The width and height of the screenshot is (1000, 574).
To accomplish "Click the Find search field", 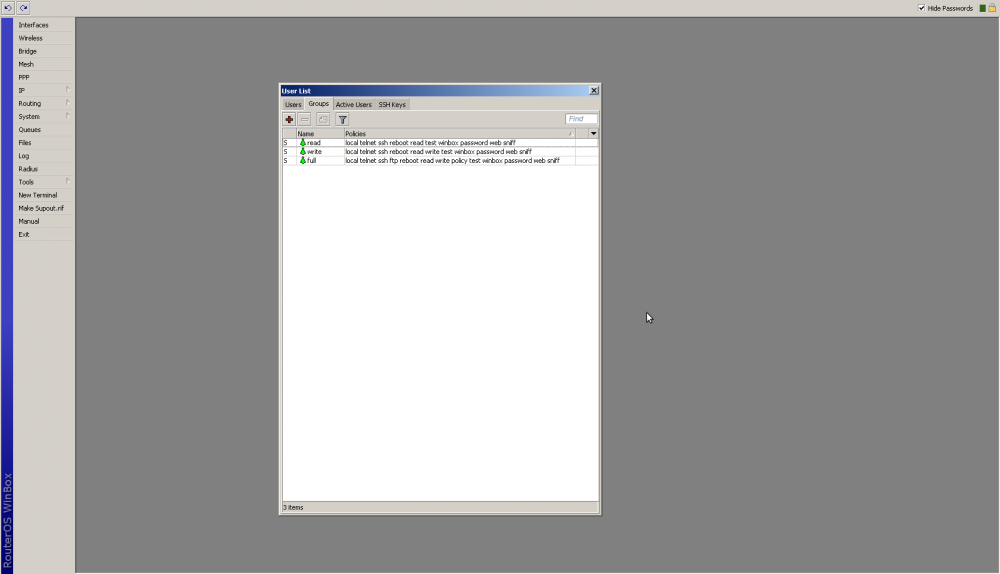I will (581, 119).
